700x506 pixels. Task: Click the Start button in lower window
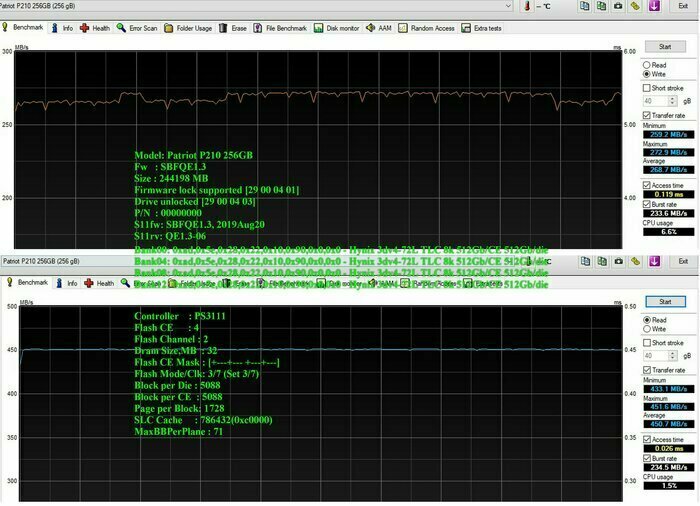(665, 301)
